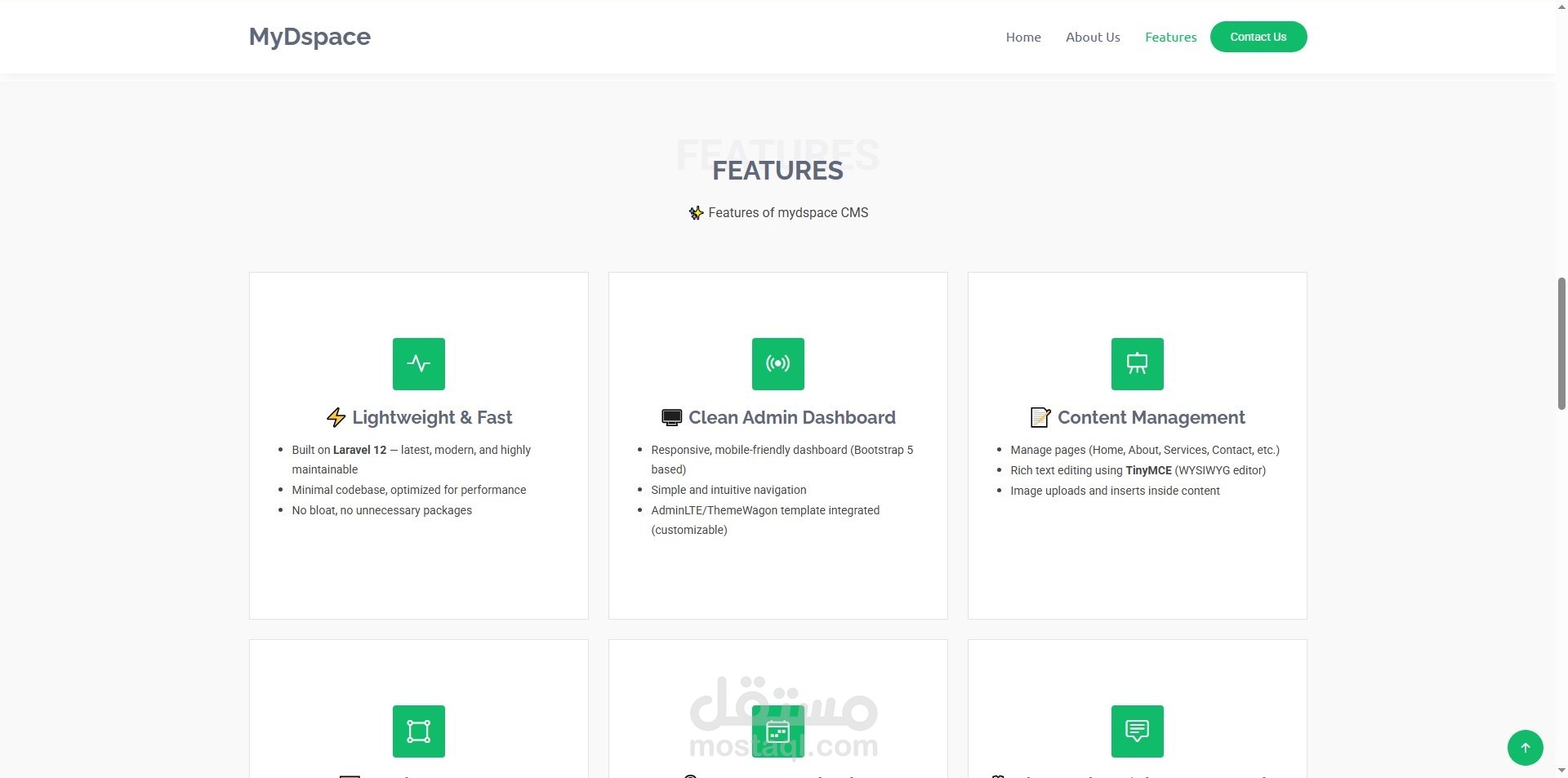
Task: Open the Home menu item
Action: [x=1023, y=37]
